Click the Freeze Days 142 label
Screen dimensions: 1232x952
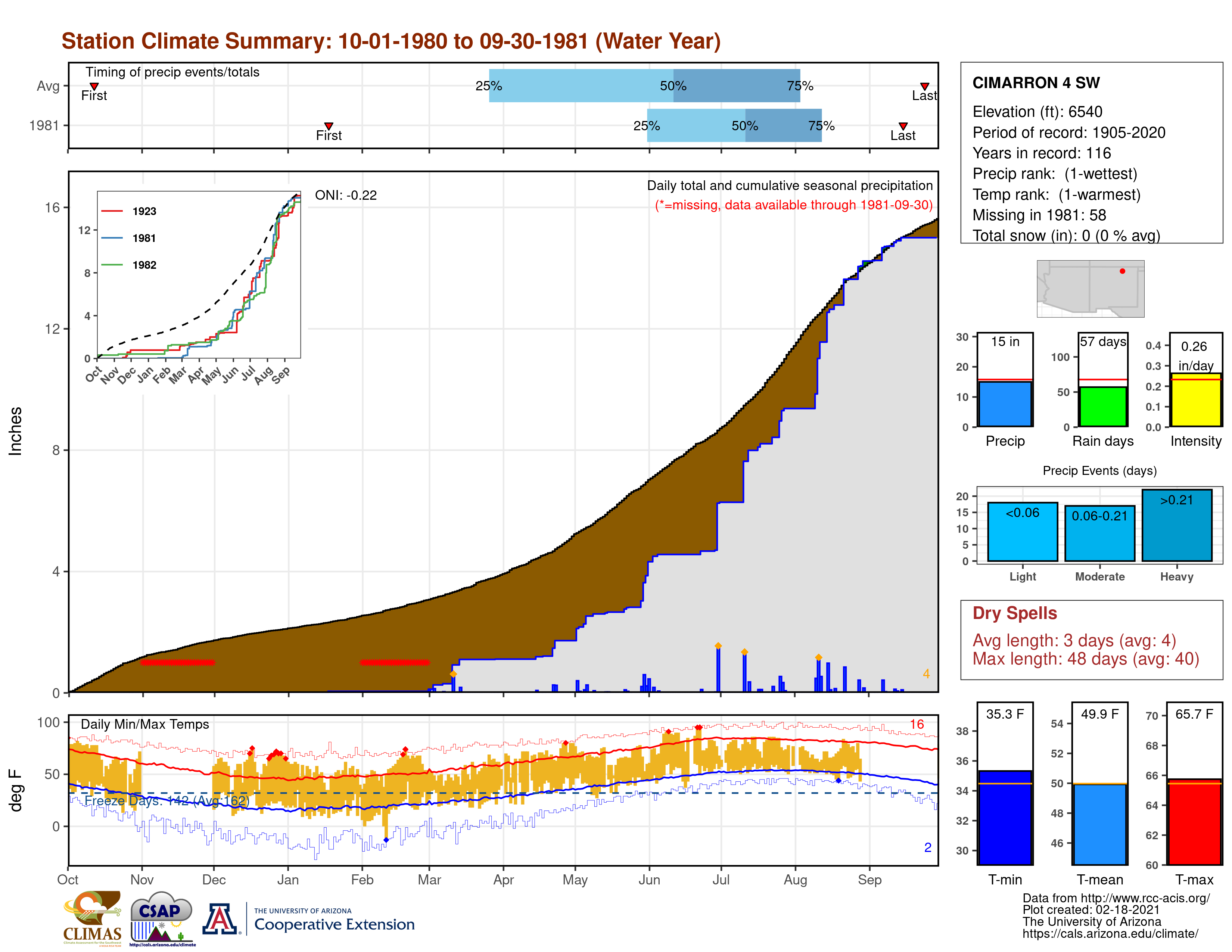point(167,801)
